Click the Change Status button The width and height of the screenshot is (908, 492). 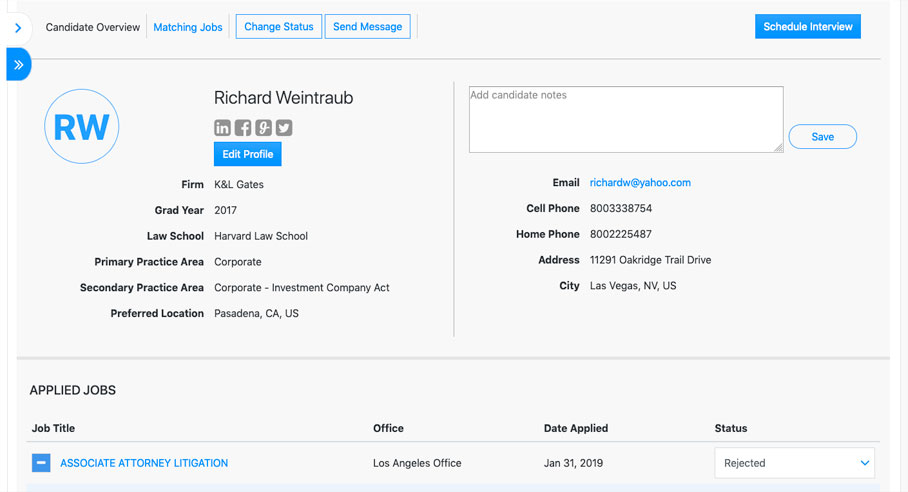(x=278, y=27)
